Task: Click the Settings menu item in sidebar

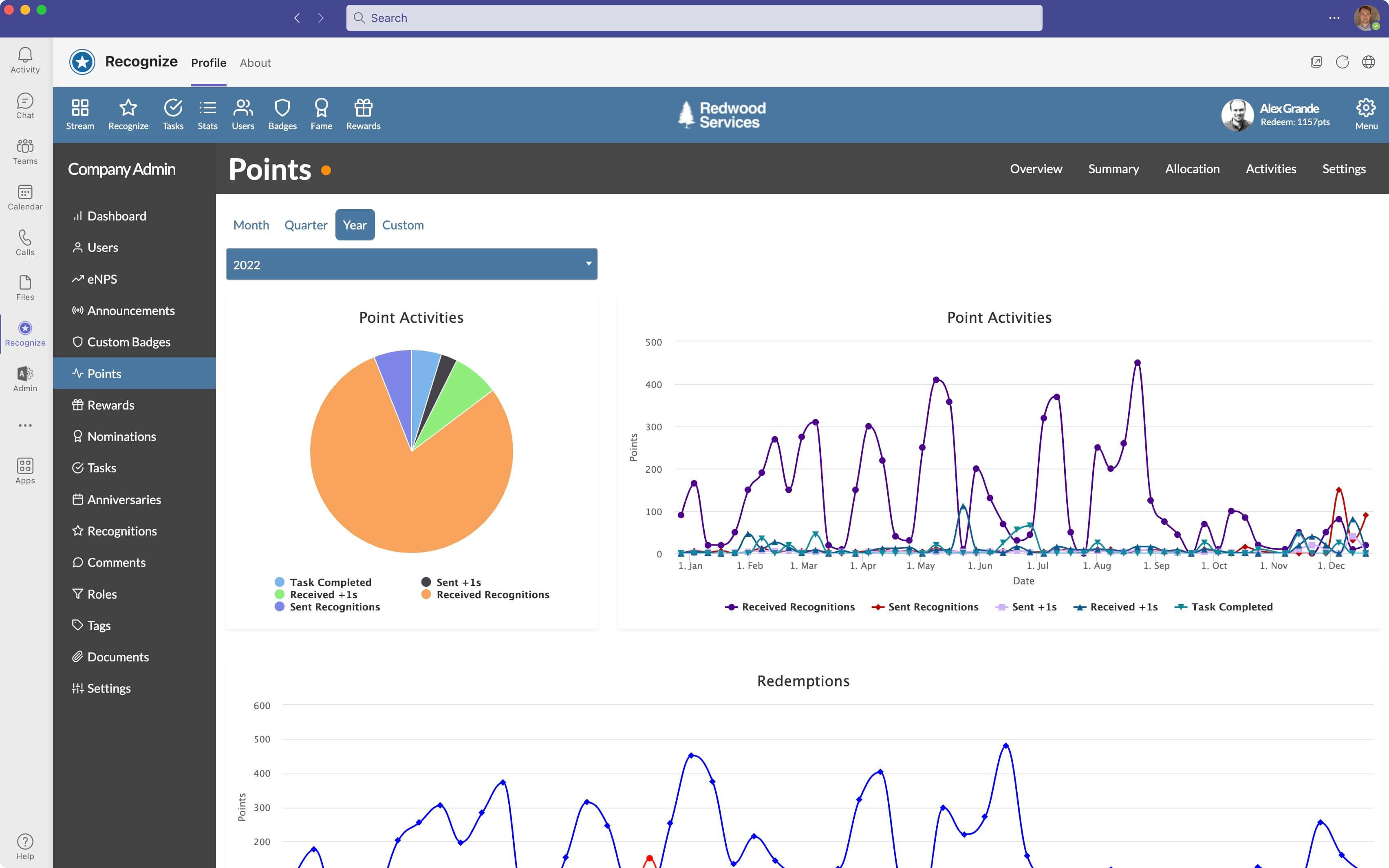Action: click(108, 688)
